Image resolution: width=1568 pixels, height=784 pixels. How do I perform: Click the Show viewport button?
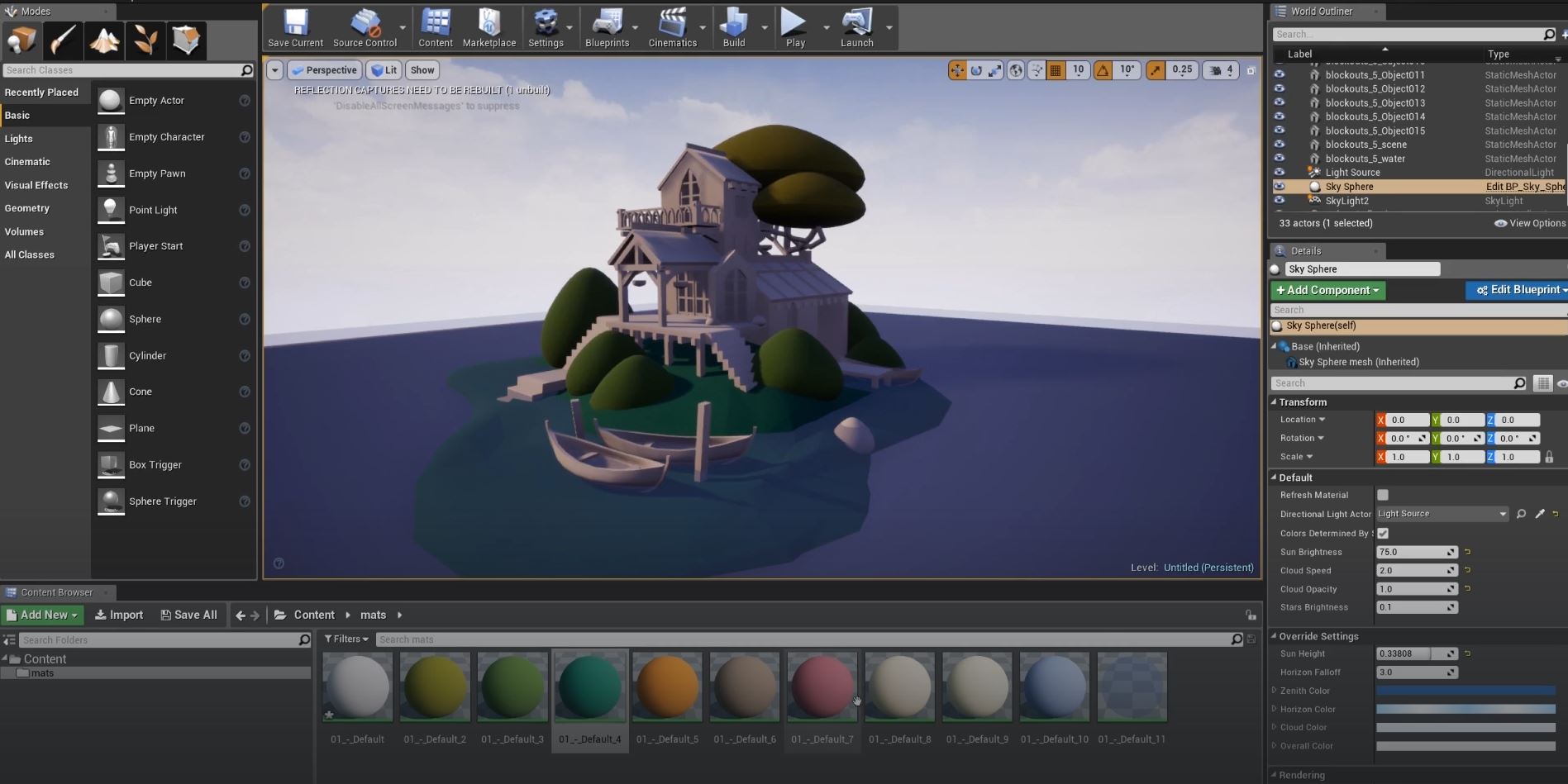pyautogui.click(x=422, y=70)
